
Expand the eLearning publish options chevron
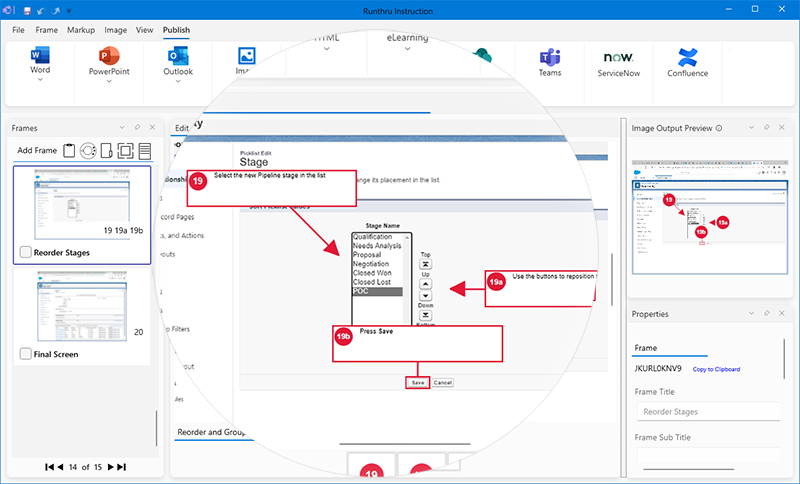click(407, 49)
